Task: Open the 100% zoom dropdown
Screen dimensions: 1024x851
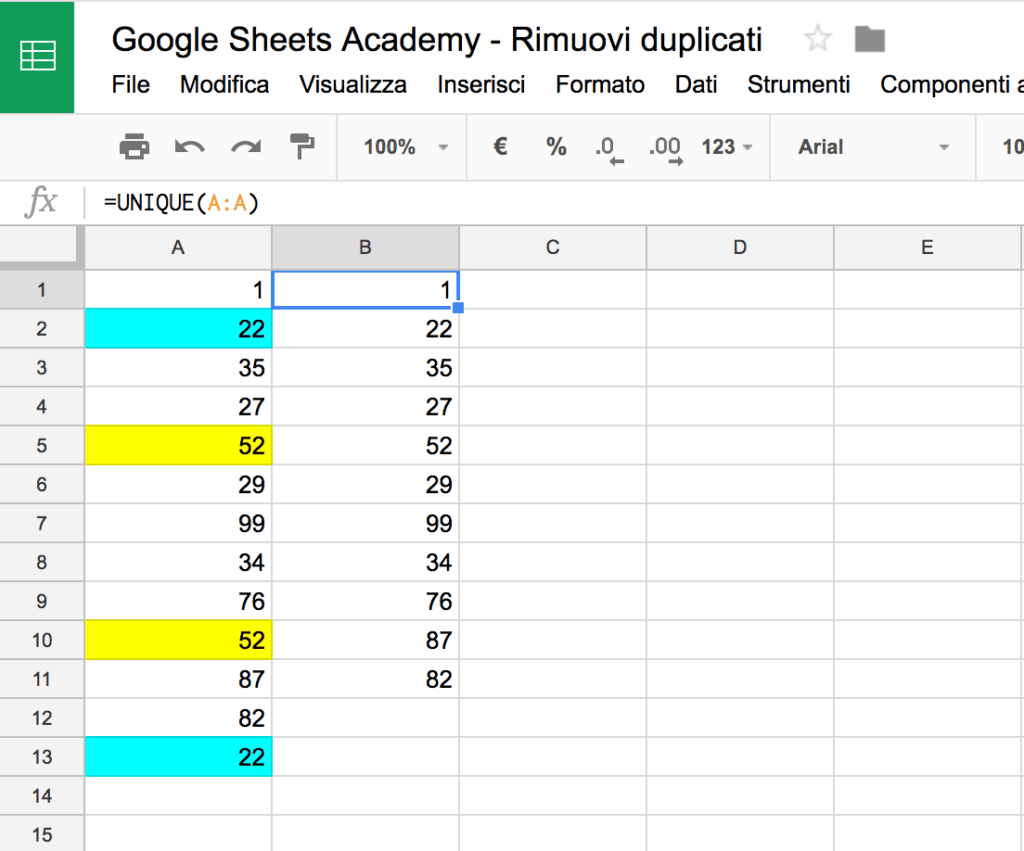Action: (406, 146)
